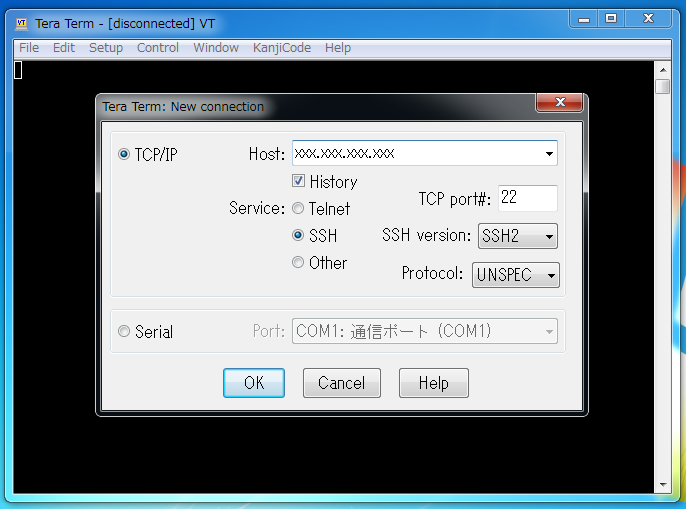The width and height of the screenshot is (686, 509).
Task: Click the TCP port# field
Action: (x=528, y=198)
